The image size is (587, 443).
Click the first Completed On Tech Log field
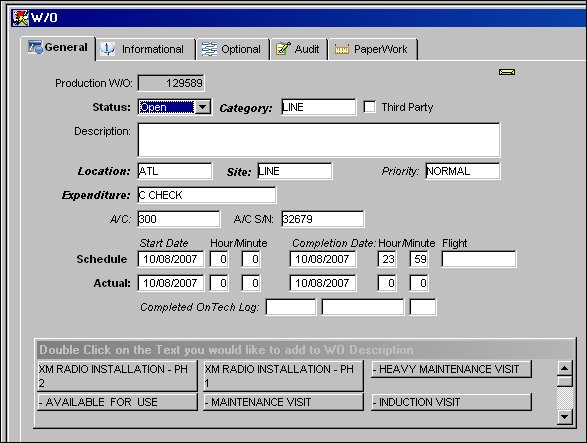pos(291,307)
